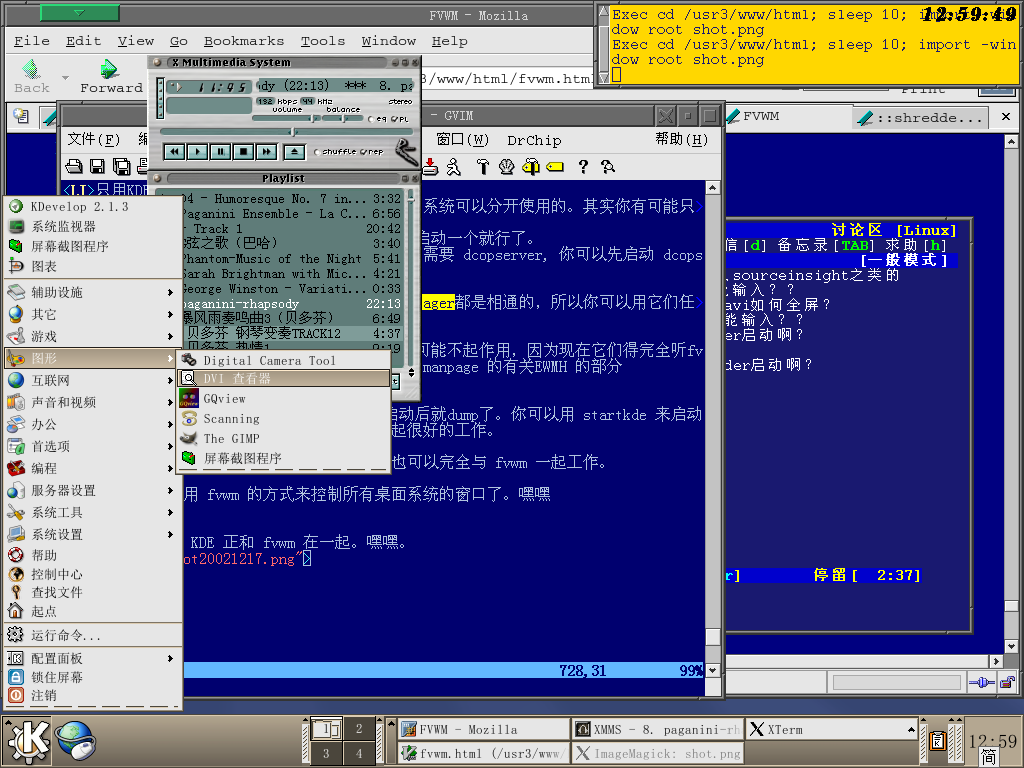
Task: Skip to next track in XMMS
Action: [x=266, y=152]
